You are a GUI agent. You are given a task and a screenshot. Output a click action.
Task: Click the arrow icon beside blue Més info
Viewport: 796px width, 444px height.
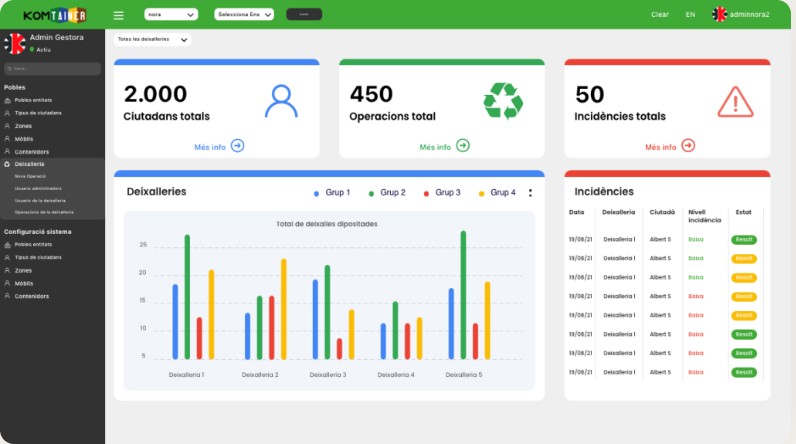[x=237, y=146]
